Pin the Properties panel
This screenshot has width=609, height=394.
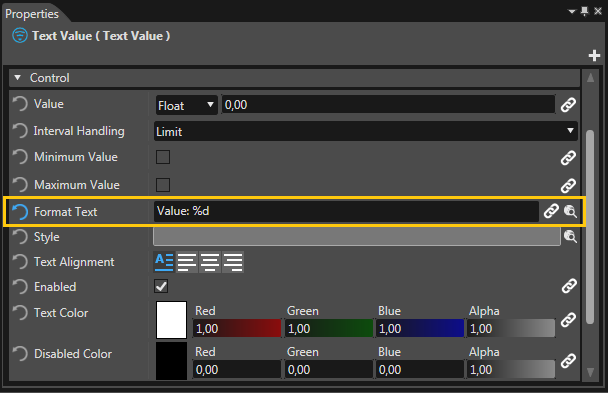coord(585,11)
